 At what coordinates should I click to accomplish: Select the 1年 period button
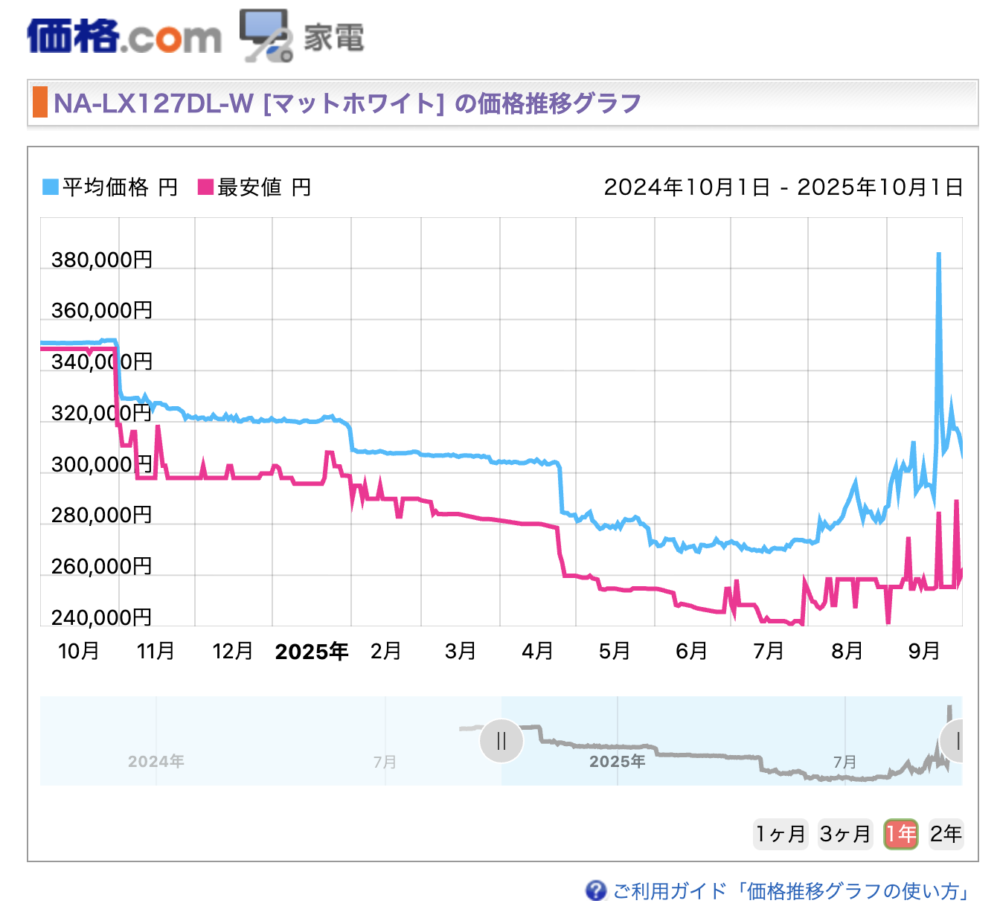(x=901, y=833)
